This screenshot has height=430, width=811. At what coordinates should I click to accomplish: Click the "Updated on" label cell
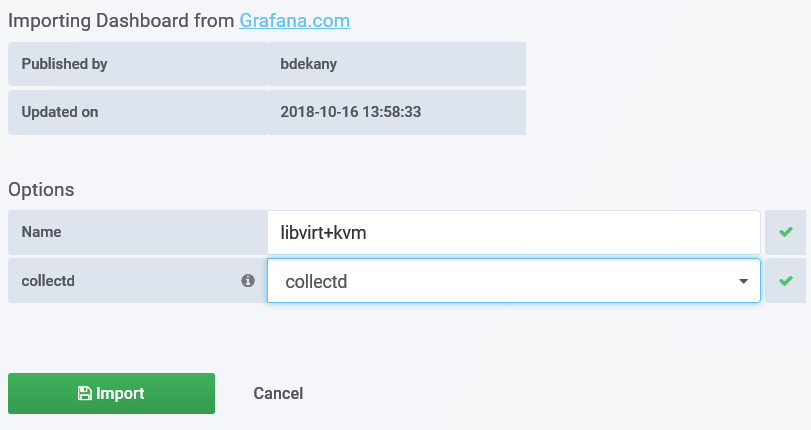60,112
